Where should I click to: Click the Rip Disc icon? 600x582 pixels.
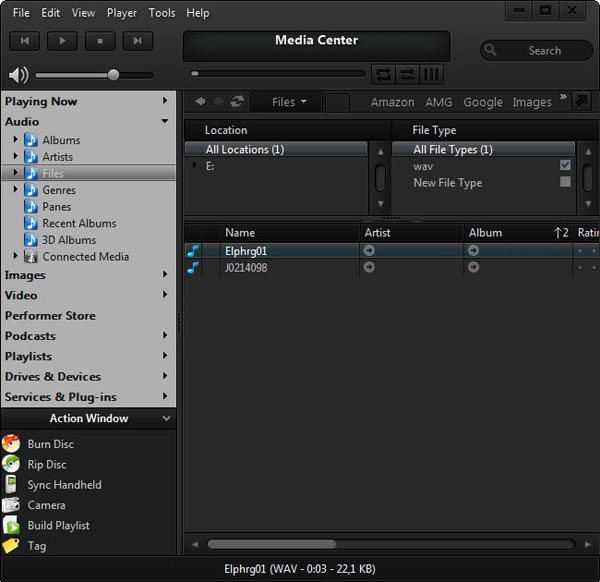click(x=11, y=464)
